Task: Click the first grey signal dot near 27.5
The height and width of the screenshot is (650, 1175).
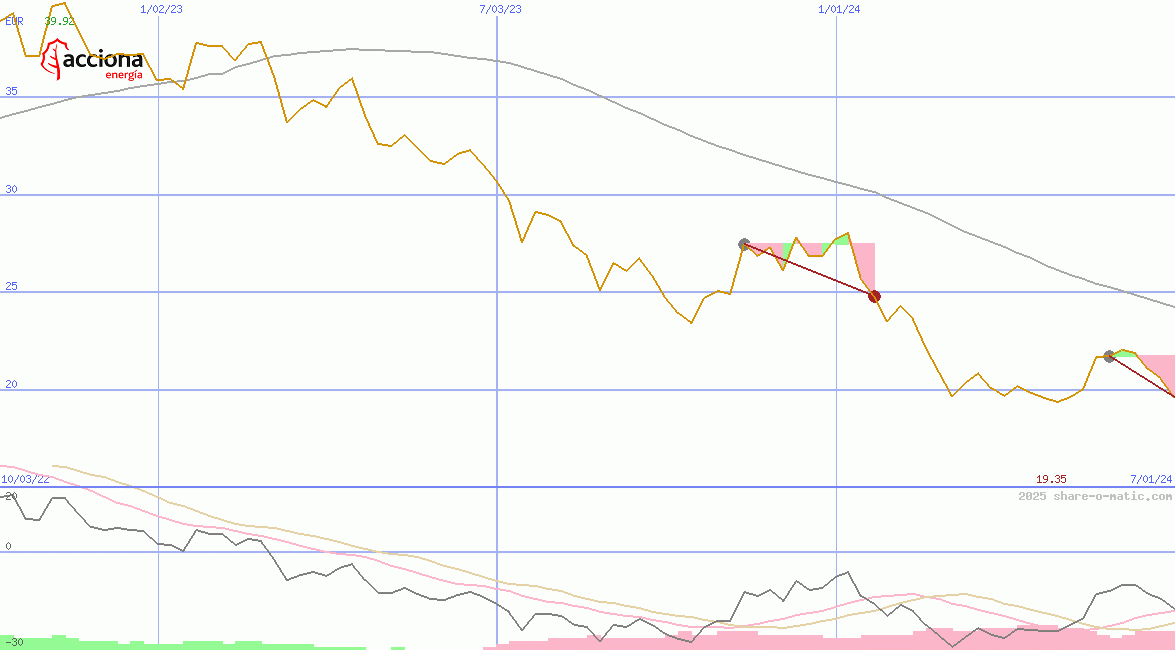Action: coord(744,244)
